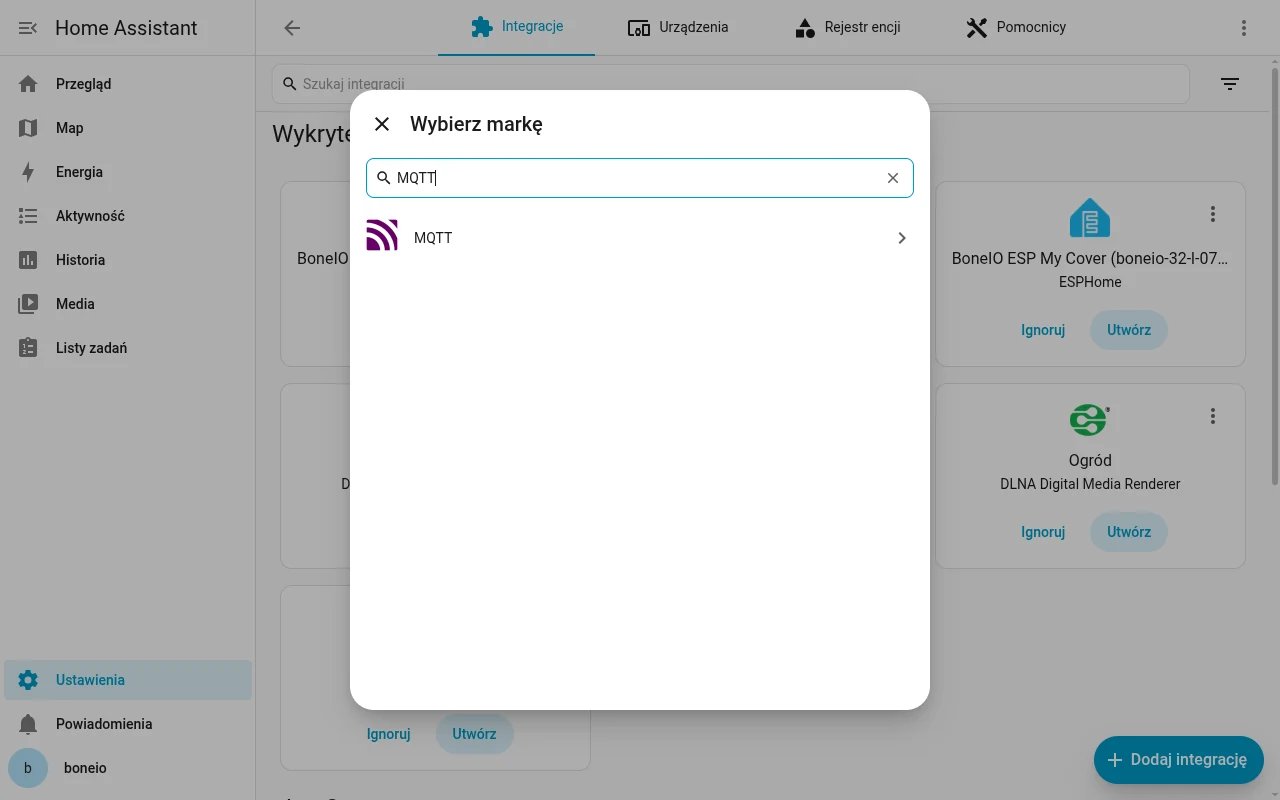Ignore the BoneIO ESP My Cover integration
Screen dimensions: 1280x800
(1043, 330)
